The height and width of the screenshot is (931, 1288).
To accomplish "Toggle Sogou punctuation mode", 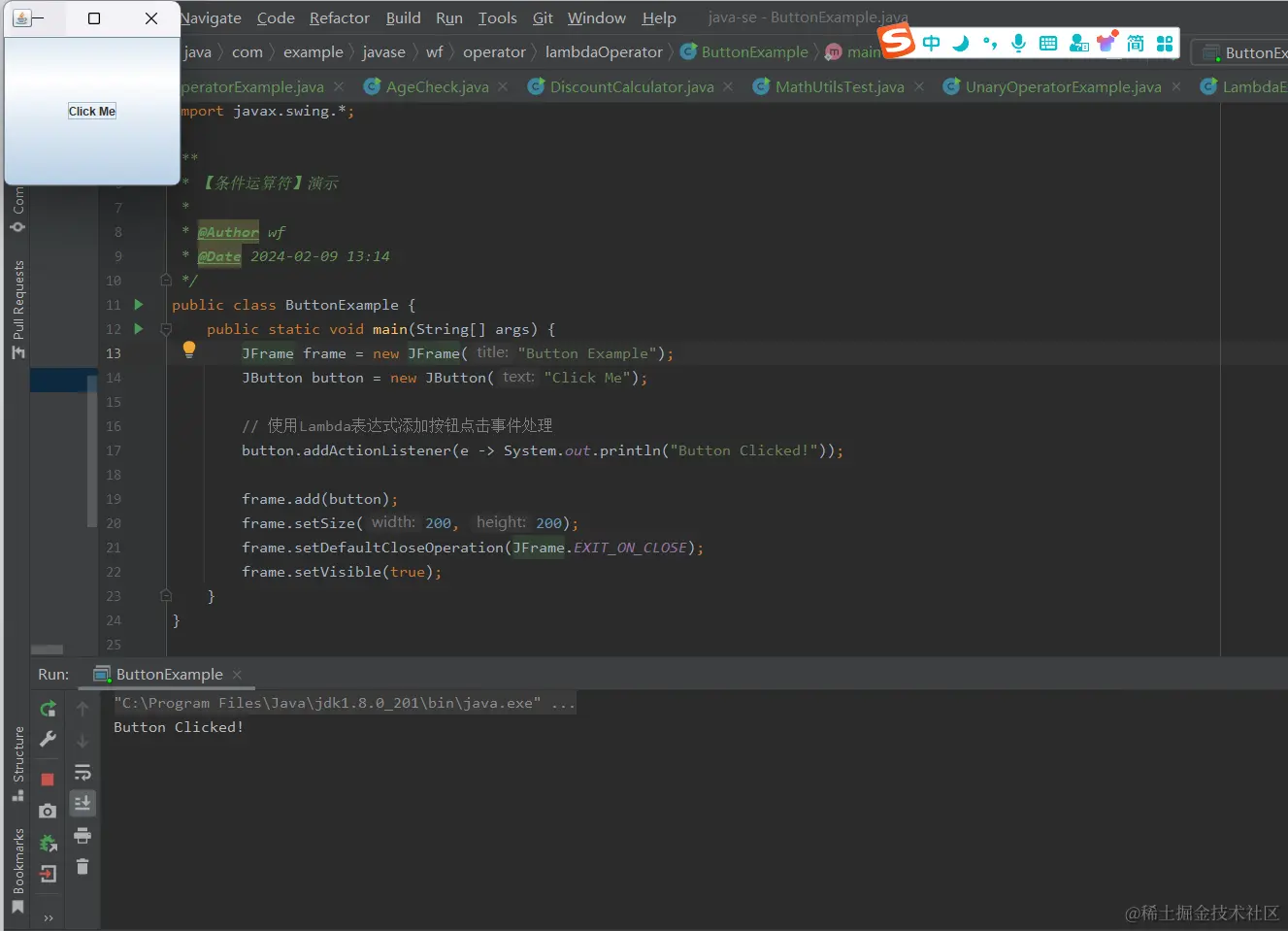I will (x=990, y=44).
